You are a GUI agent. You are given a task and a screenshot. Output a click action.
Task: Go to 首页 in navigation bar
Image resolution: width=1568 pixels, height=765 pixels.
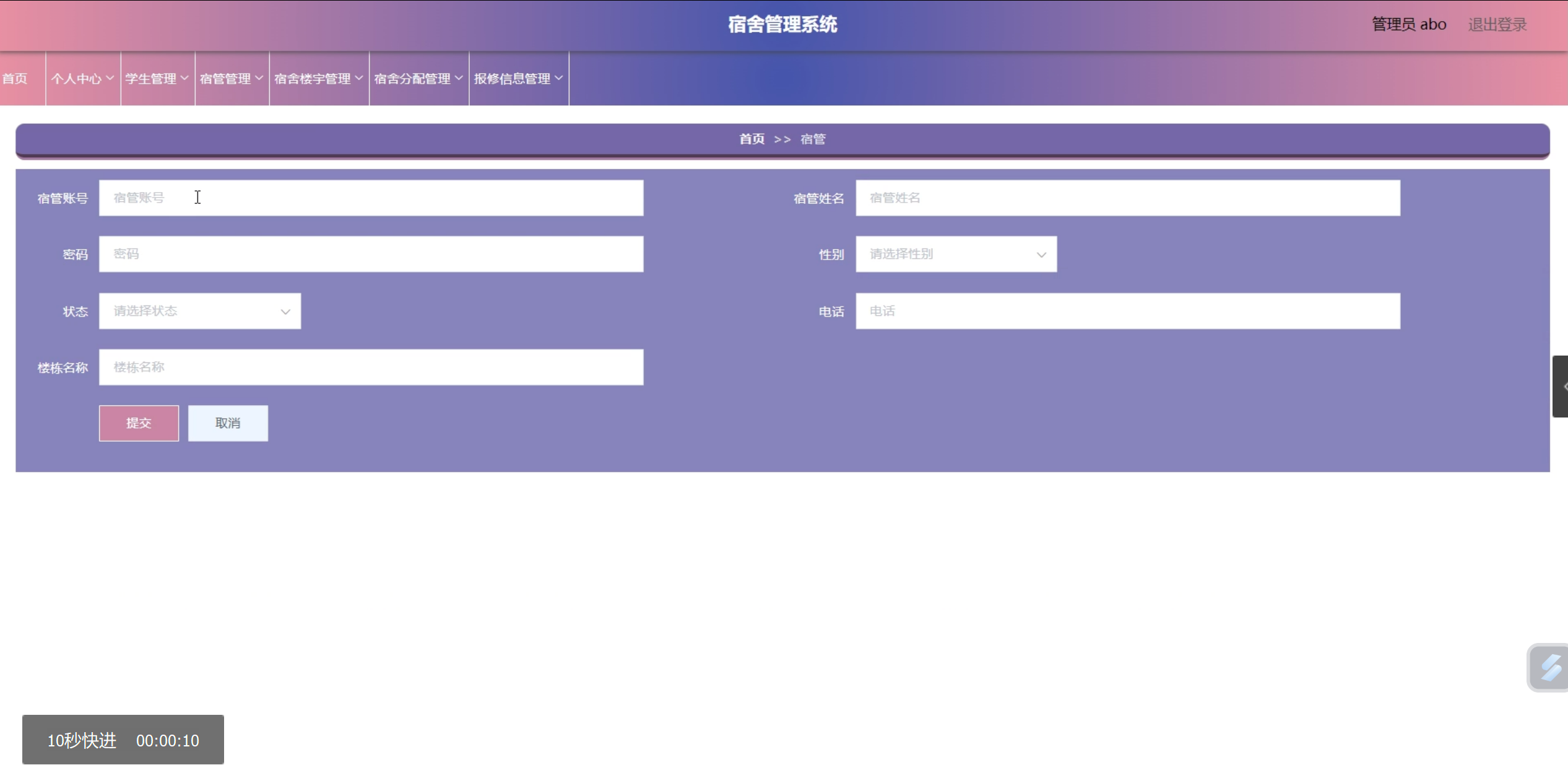click(15, 79)
